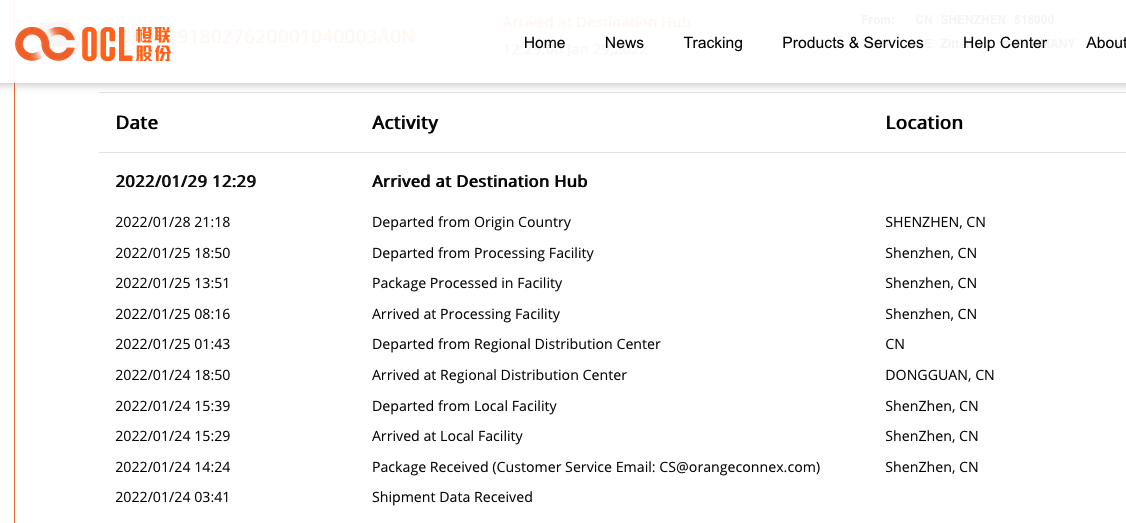Select the Arrived at Destination Hub entry
Viewport: 1126px width, 523px height.
[x=480, y=182]
